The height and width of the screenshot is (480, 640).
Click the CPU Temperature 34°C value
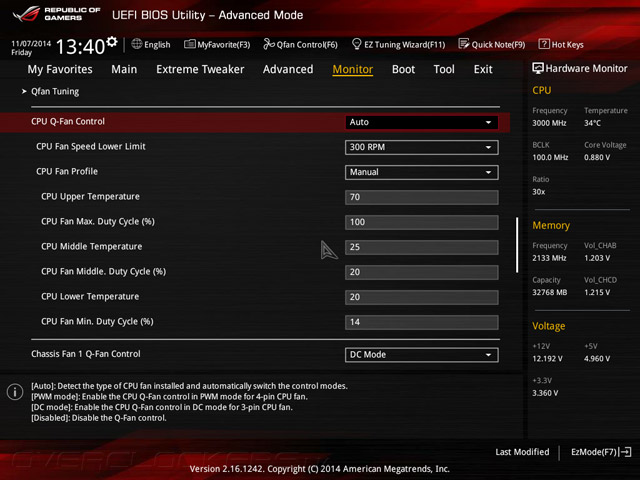coord(592,123)
